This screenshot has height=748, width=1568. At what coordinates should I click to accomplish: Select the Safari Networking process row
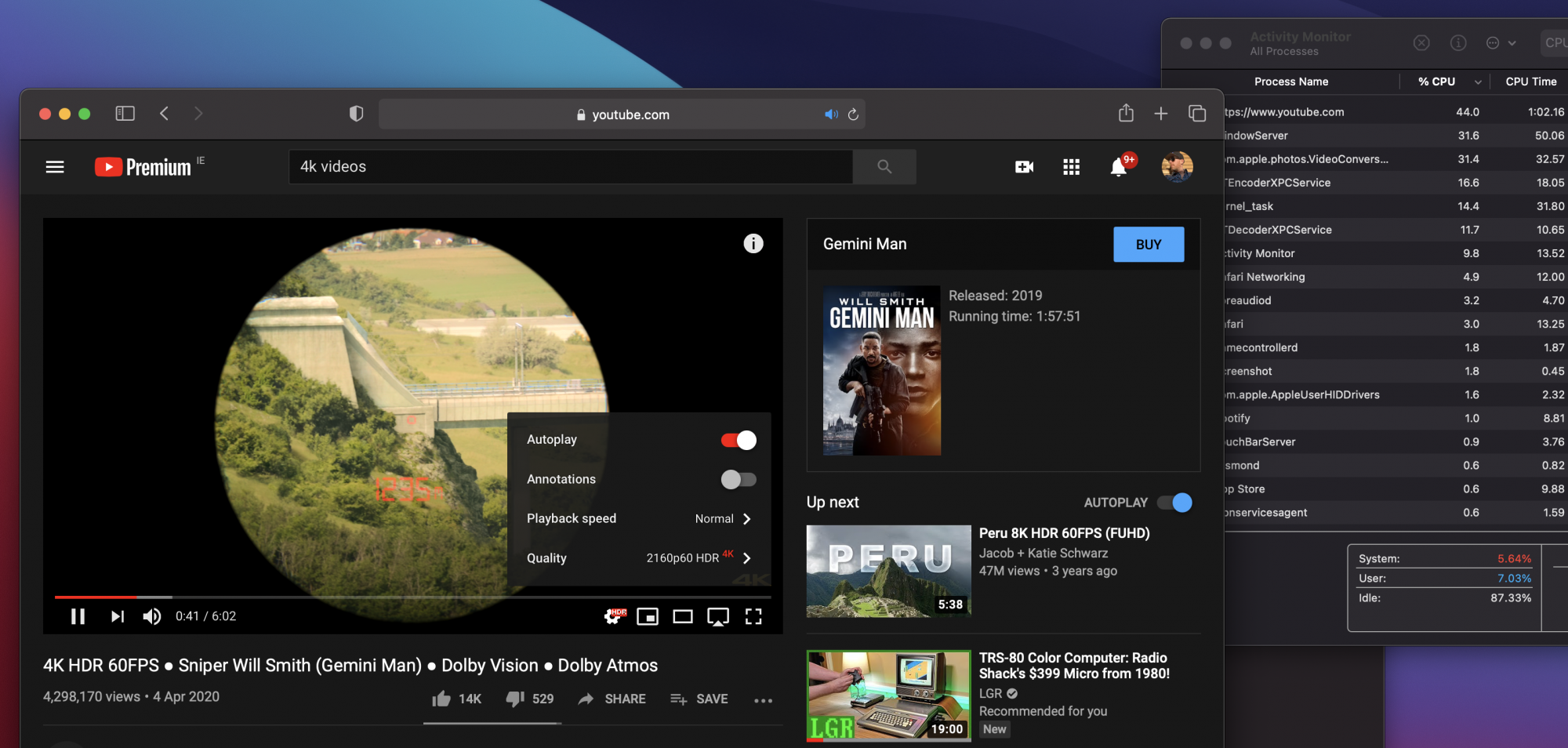click(1396, 277)
